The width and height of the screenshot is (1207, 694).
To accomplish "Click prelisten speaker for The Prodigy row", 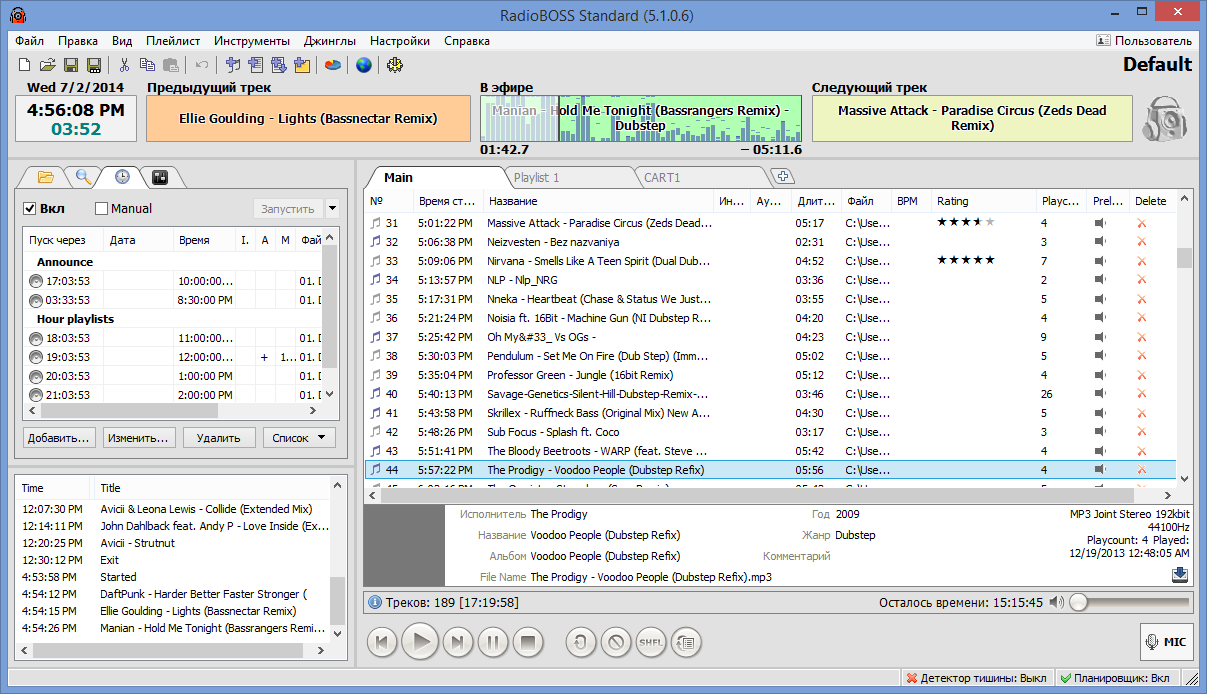I will tap(1100, 470).
